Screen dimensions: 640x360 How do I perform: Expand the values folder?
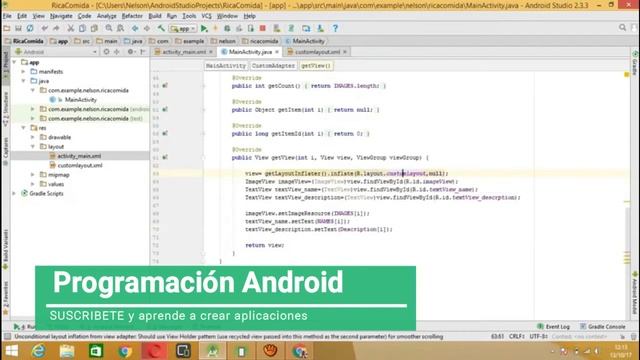point(33,184)
